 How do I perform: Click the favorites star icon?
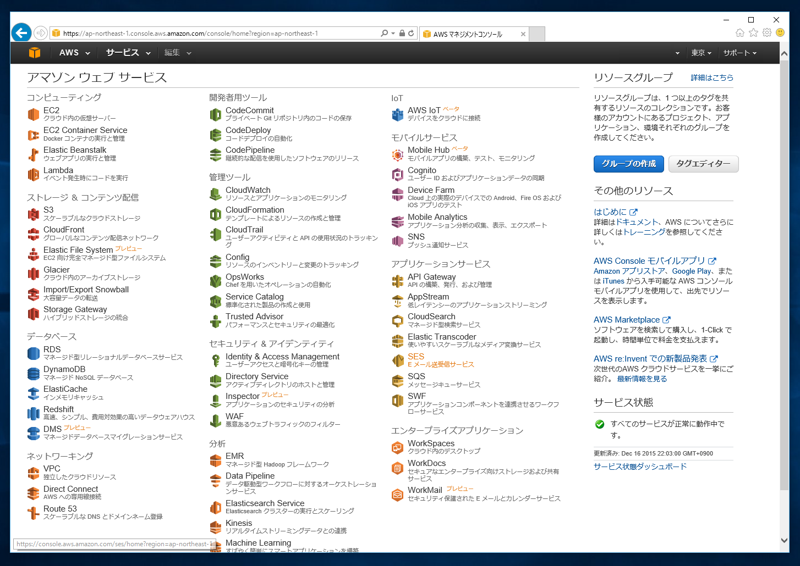(753, 33)
